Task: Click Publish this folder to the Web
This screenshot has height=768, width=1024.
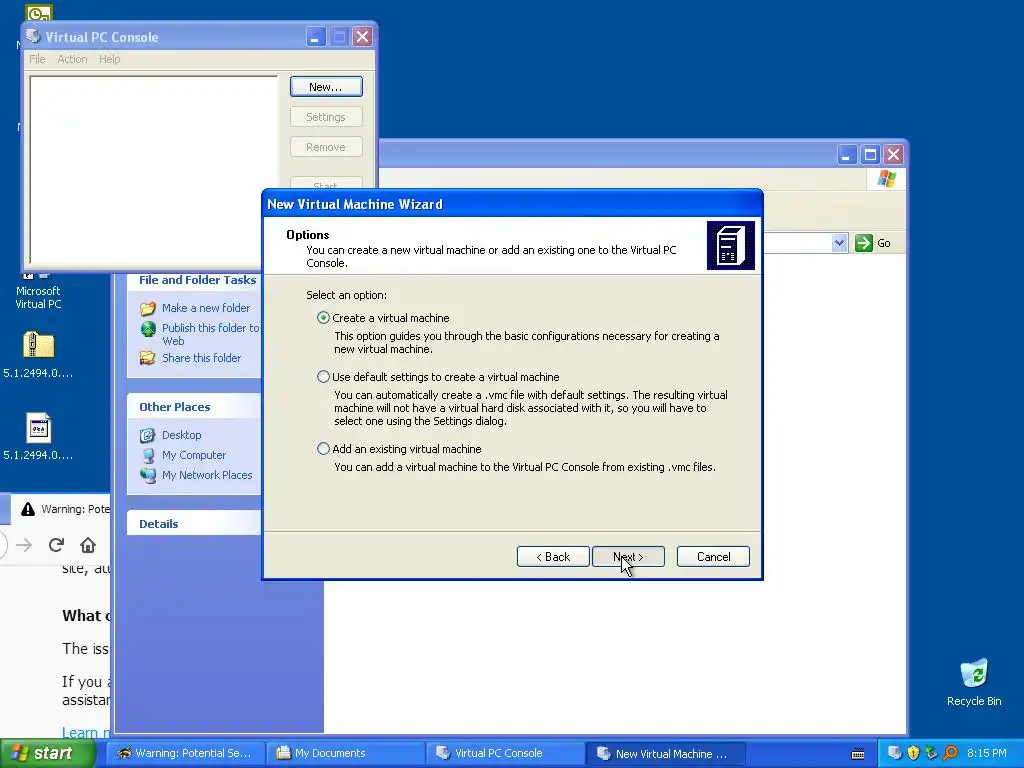Action: point(210,334)
